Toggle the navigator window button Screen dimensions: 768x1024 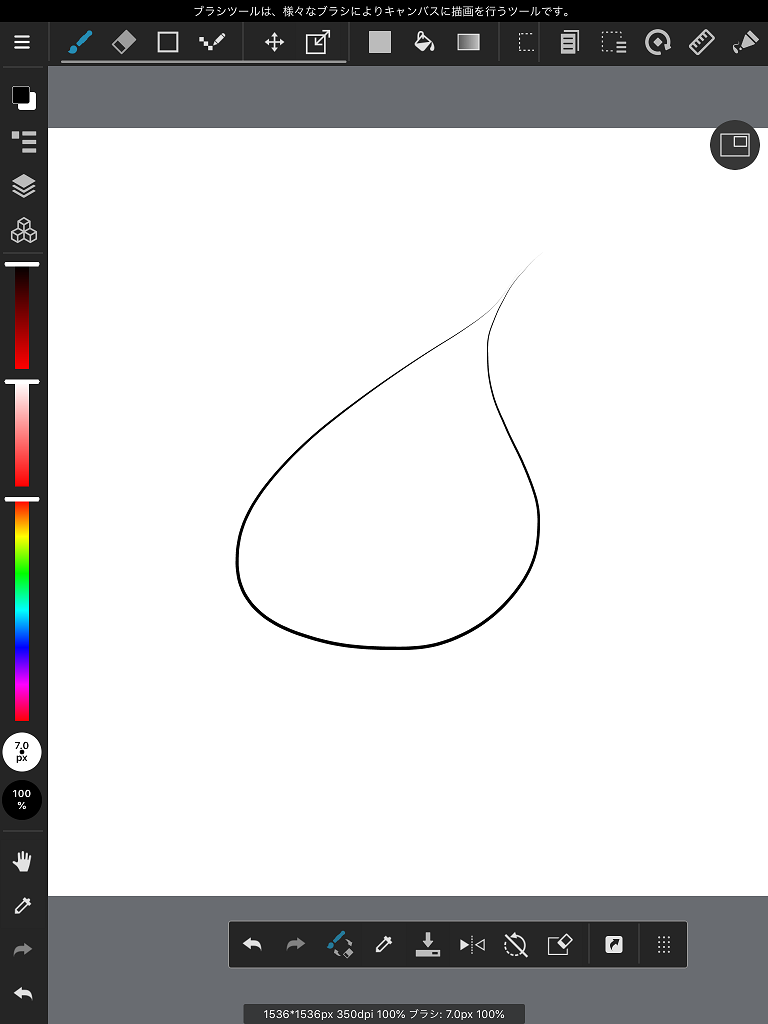(x=735, y=145)
